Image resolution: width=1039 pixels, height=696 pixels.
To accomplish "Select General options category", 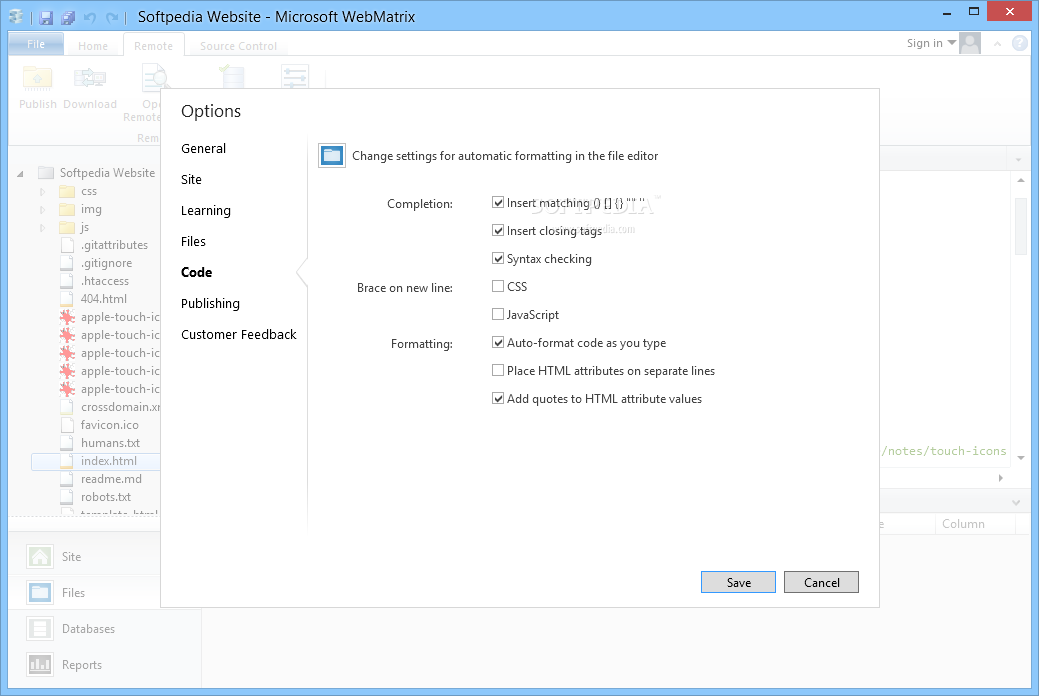I will click(x=203, y=148).
